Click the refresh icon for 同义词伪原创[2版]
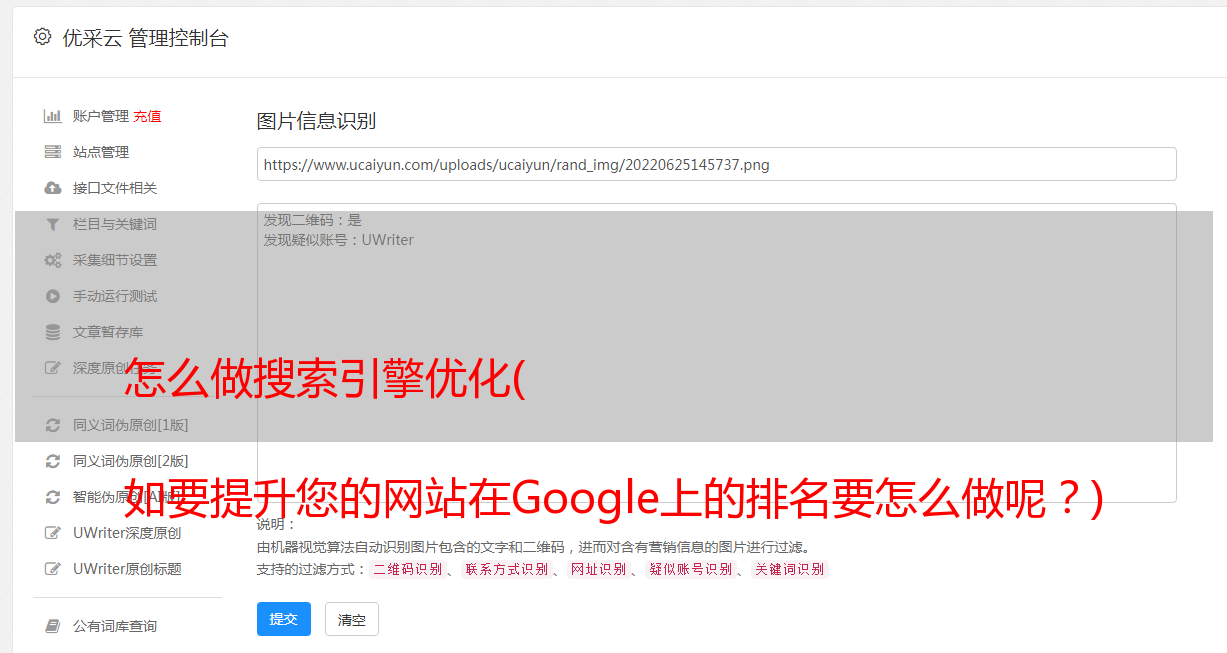The height and width of the screenshot is (653, 1227). click(x=53, y=461)
